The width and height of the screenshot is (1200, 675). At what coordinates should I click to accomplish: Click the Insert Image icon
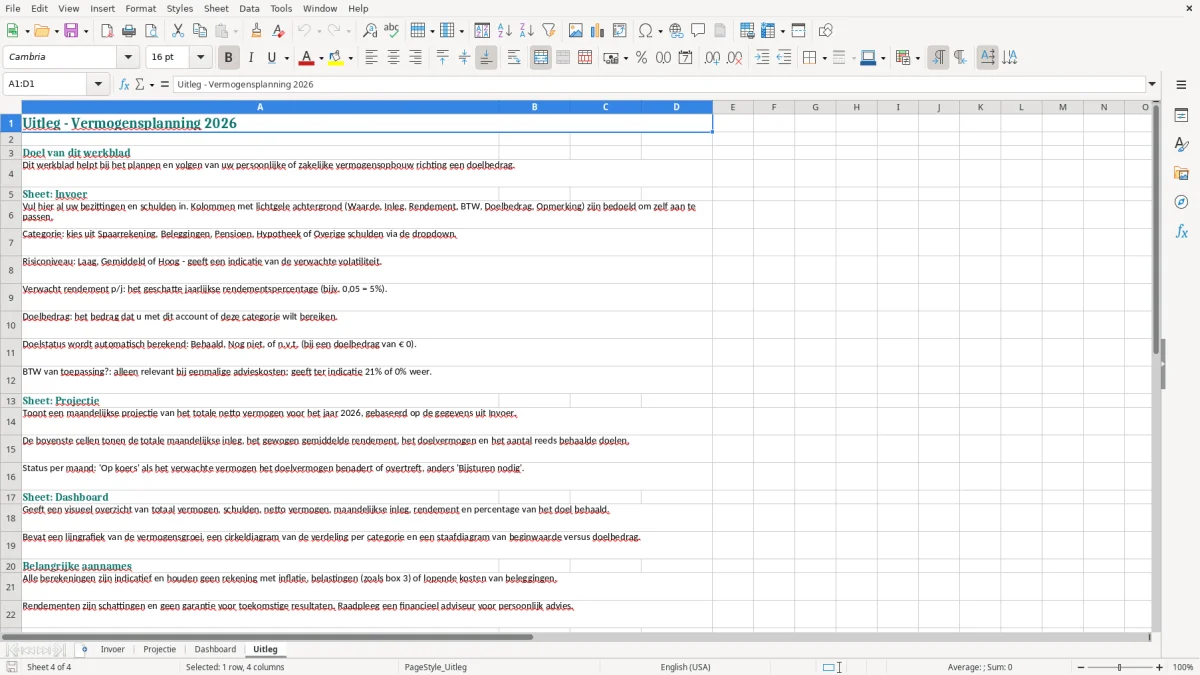tap(576, 31)
